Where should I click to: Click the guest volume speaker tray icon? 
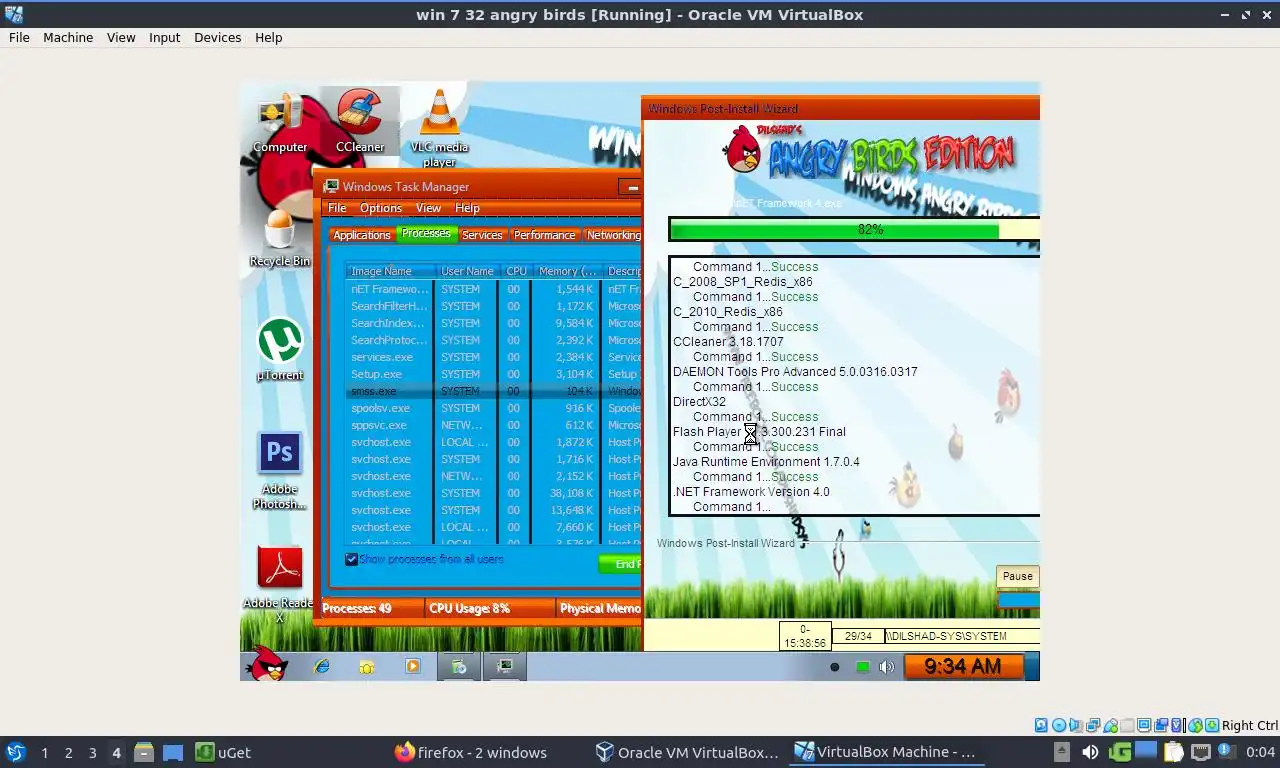tap(887, 667)
